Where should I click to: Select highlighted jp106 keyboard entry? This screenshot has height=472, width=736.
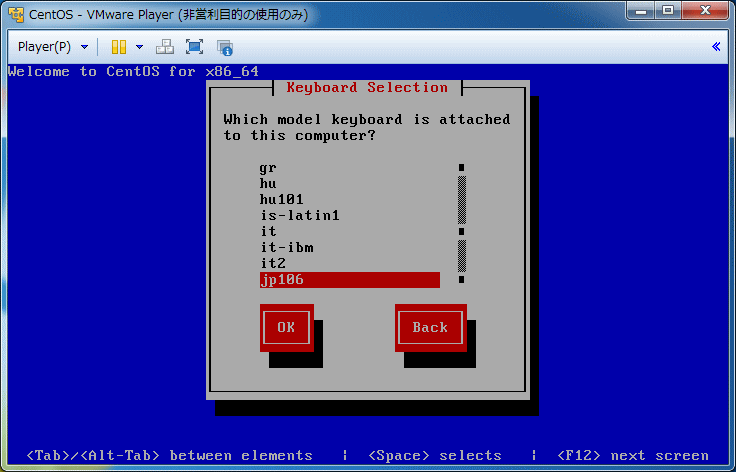click(349, 280)
